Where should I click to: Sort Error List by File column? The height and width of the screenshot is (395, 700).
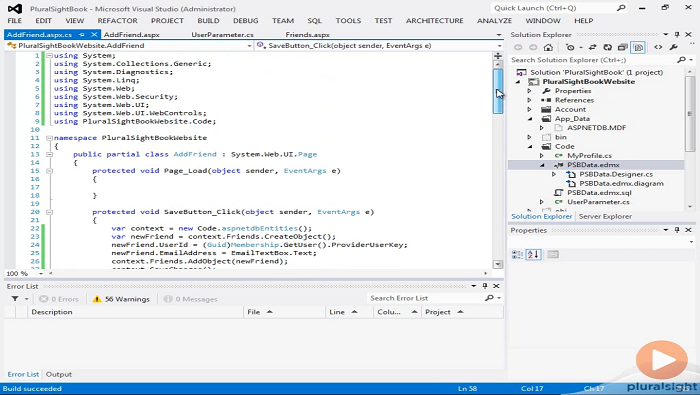tap(284, 312)
